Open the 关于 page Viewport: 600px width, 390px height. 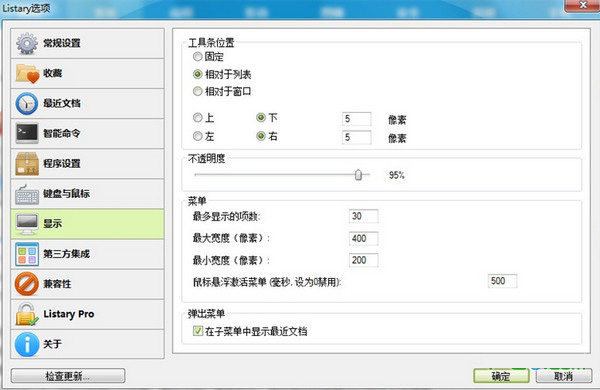coord(88,344)
